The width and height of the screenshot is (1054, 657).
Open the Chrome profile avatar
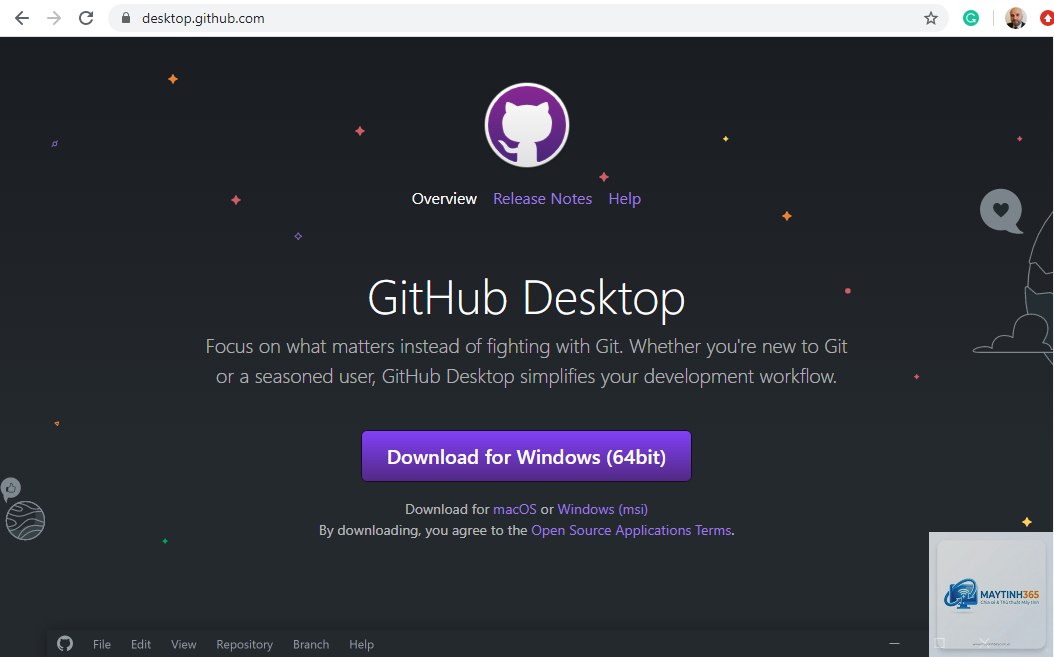click(x=1016, y=18)
